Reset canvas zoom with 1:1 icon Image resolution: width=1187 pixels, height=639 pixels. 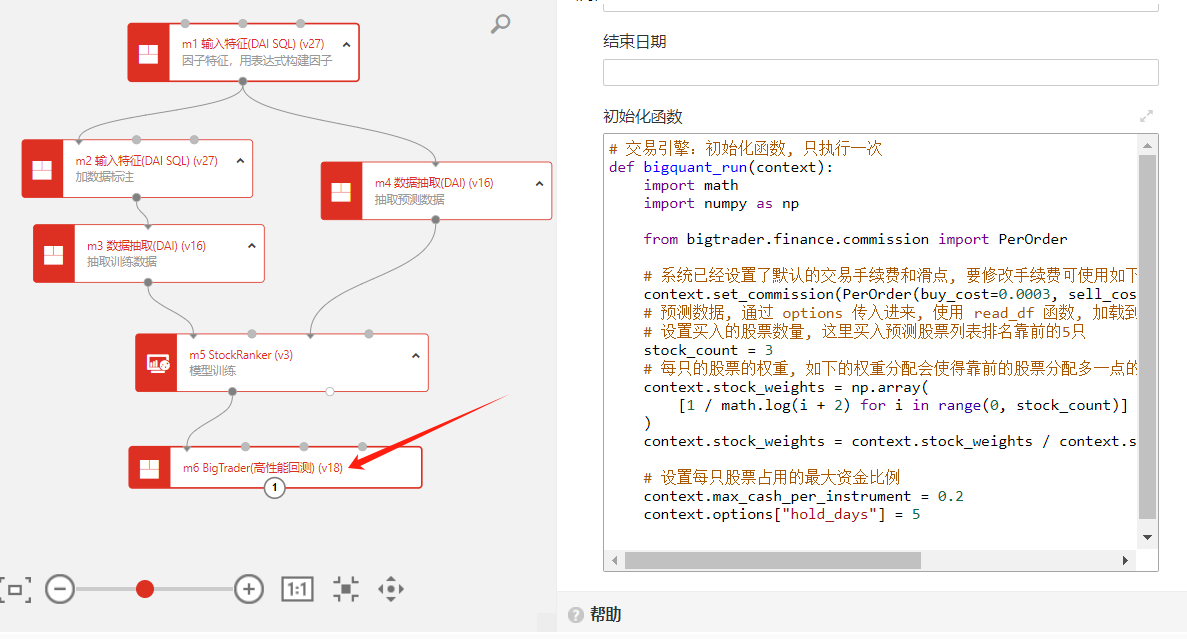[x=297, y=589]
